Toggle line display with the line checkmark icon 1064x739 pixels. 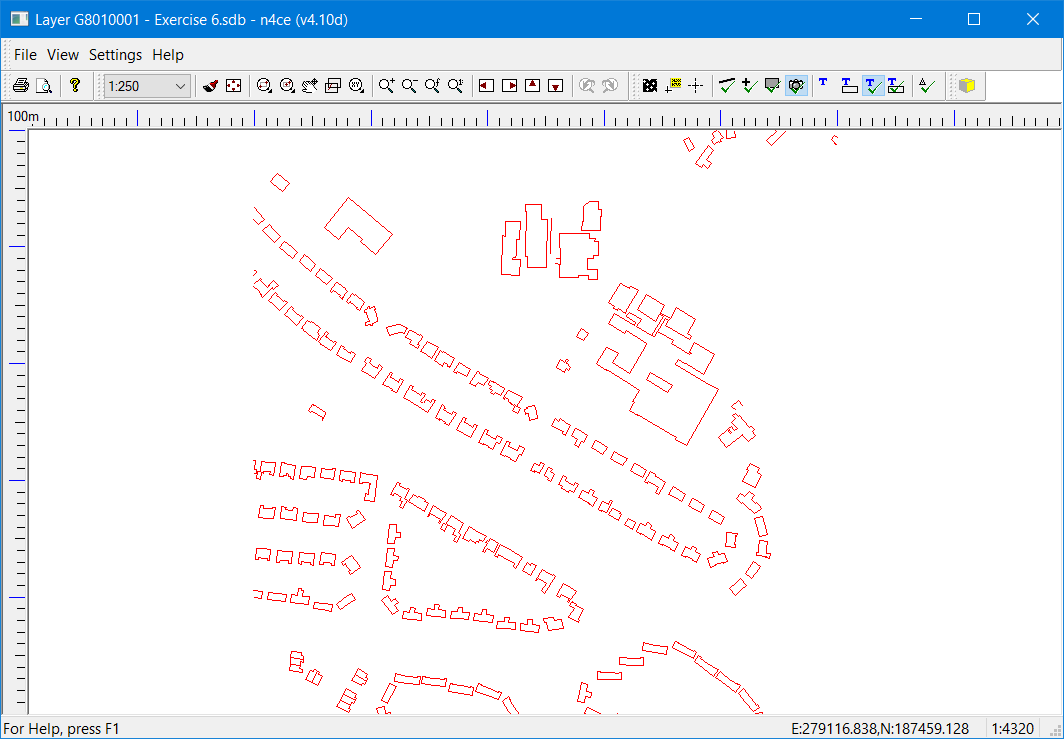click(x=727, y=86)
